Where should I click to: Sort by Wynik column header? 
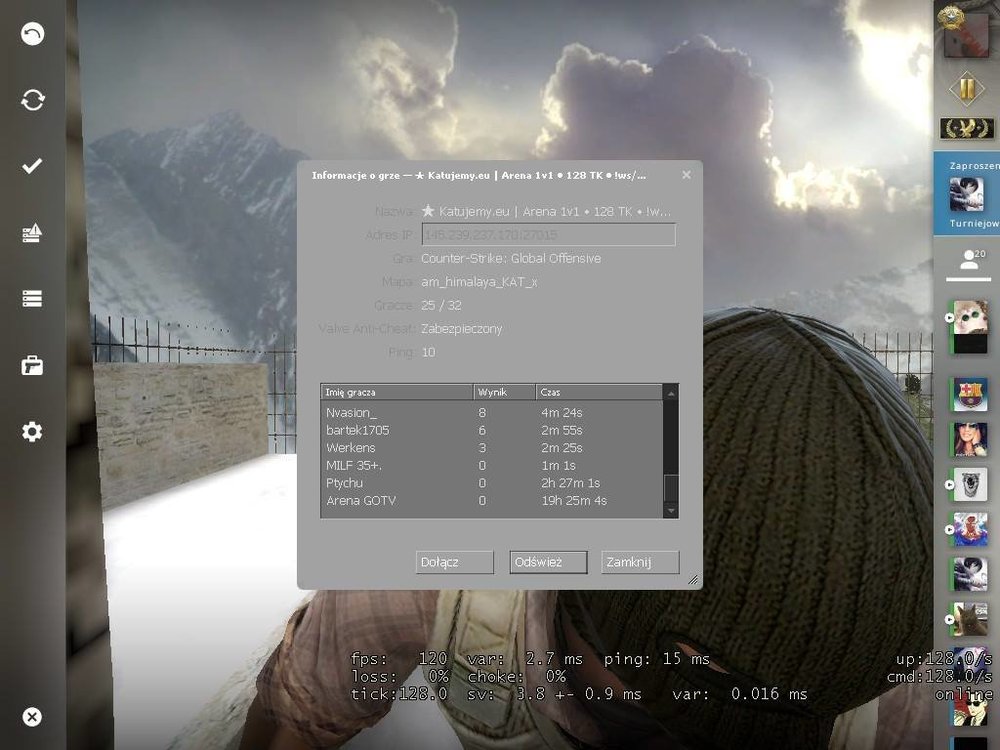504,392
